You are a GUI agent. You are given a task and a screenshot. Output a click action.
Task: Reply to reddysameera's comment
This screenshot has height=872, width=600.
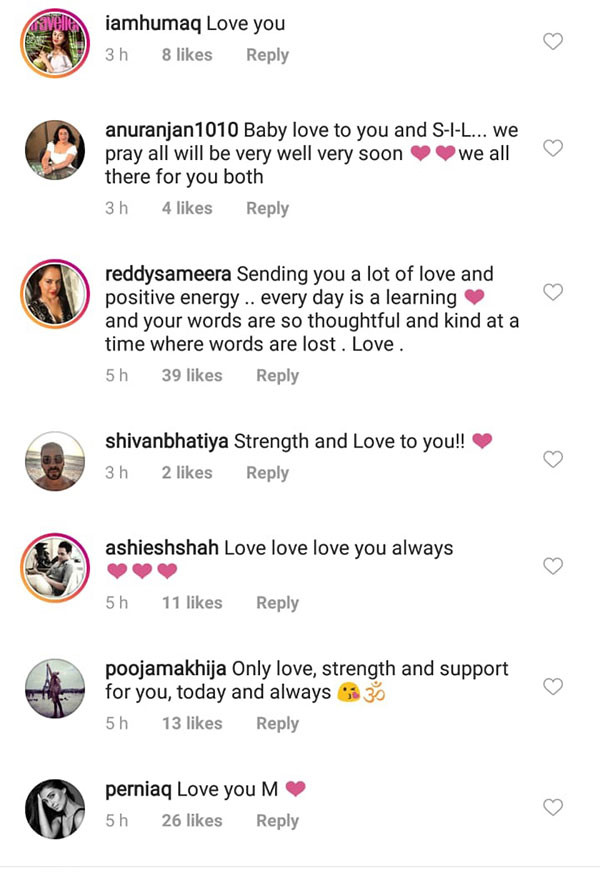(x=277, y=376)
